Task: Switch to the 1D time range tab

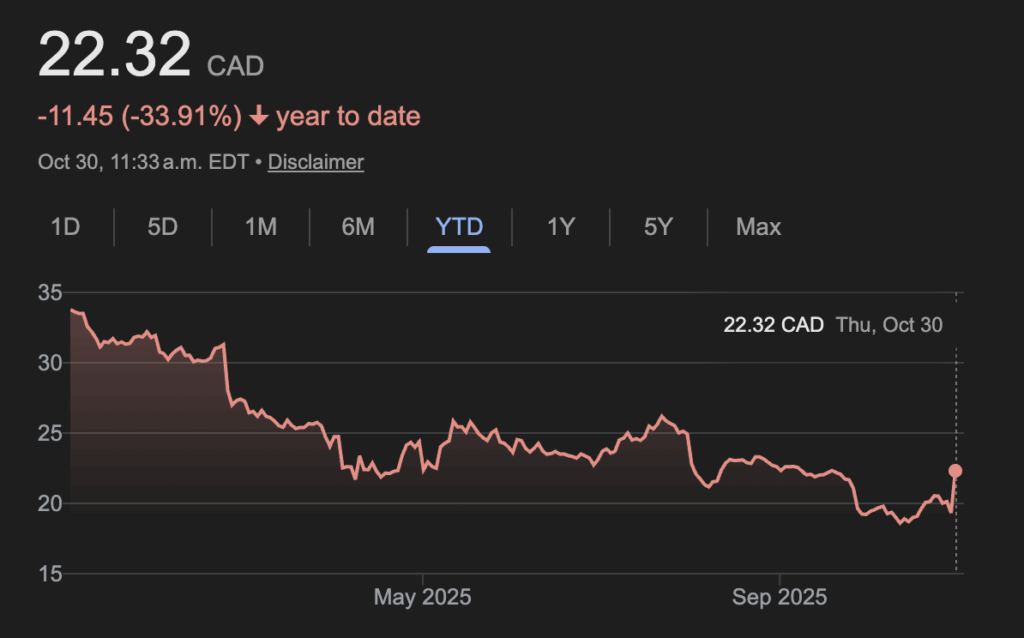Action: 65,227
